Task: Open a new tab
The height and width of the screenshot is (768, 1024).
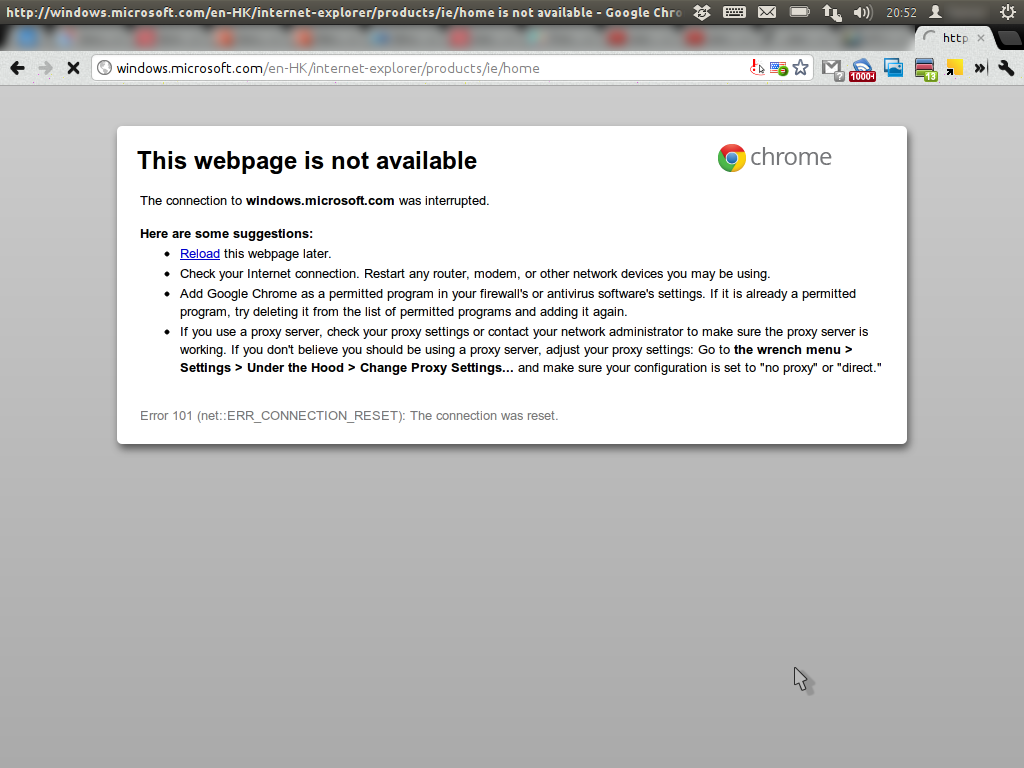Action: (x=1010, y=38)
